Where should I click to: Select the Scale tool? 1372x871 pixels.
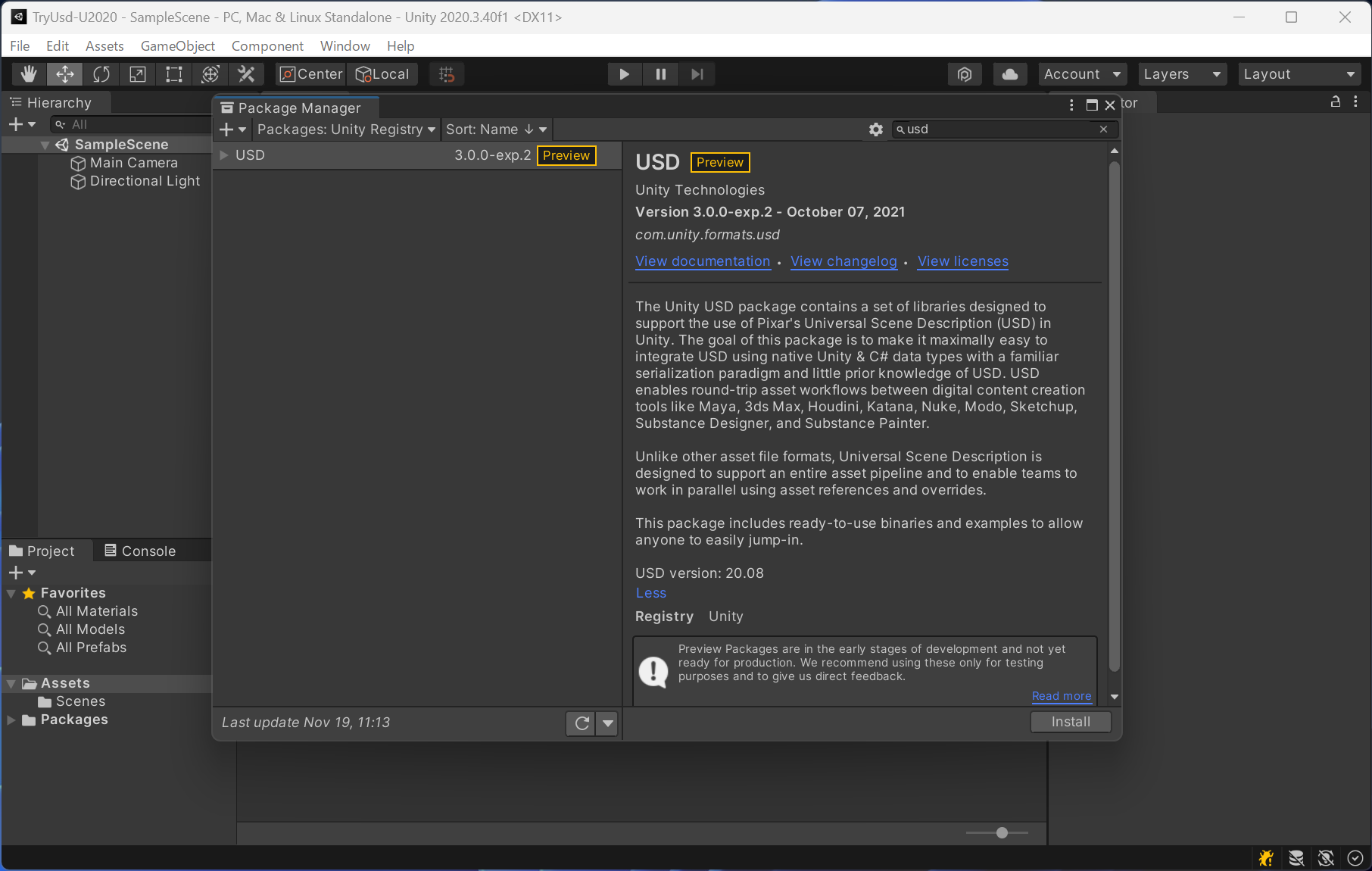click(x=138, y=74)
